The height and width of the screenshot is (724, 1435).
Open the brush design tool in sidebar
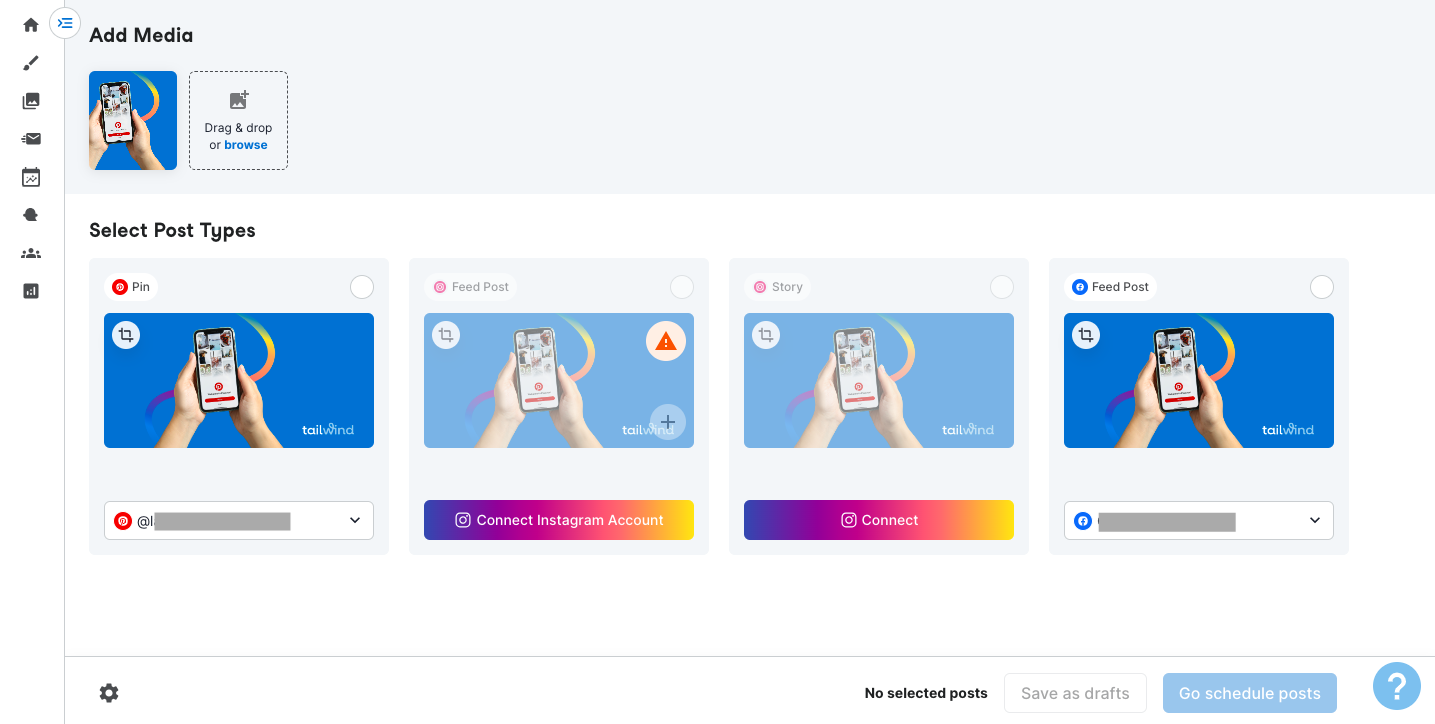(x=31, y=63)
